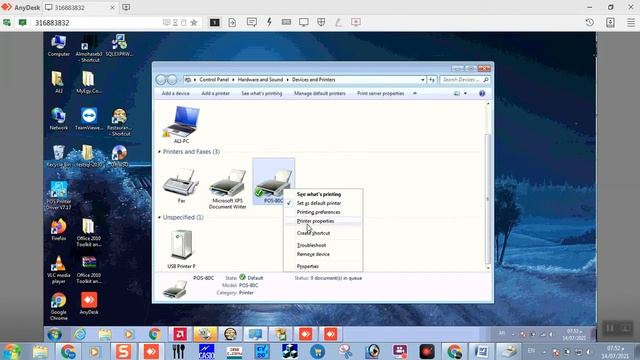Viewport: 640px width, 360px height.
Task: Click Chrome icon in remote taskbar
Action: click(x=154, y=334)
